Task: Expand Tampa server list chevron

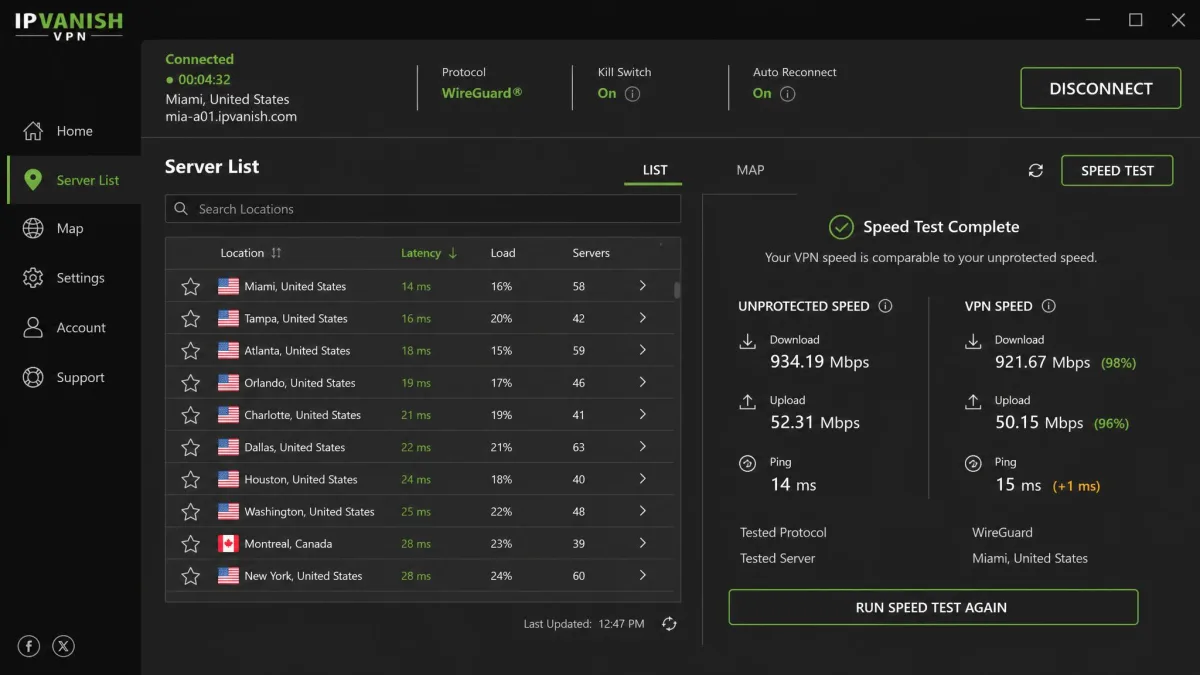Action: 642,318
